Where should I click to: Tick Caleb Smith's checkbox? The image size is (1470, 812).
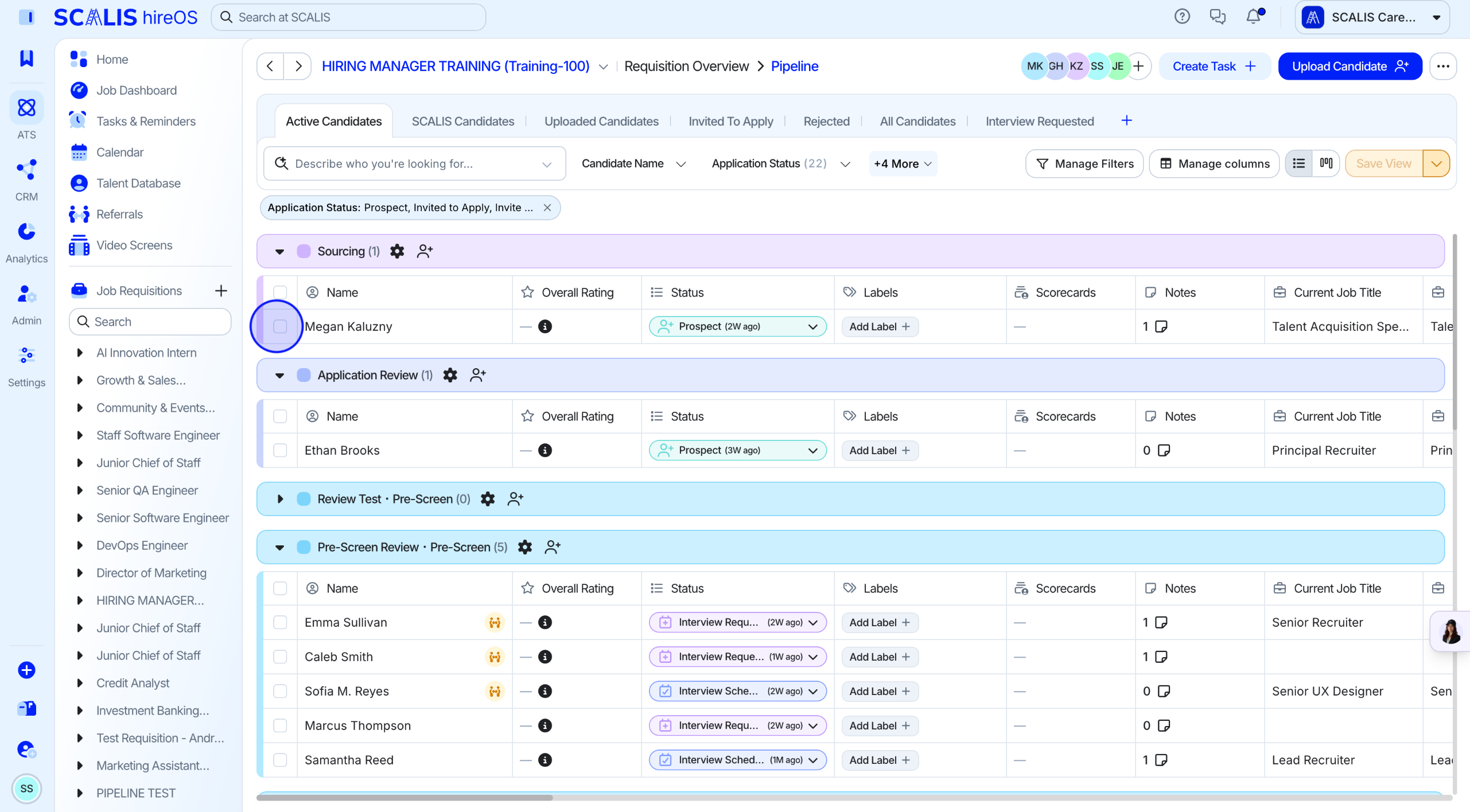(x=280, y=657)
